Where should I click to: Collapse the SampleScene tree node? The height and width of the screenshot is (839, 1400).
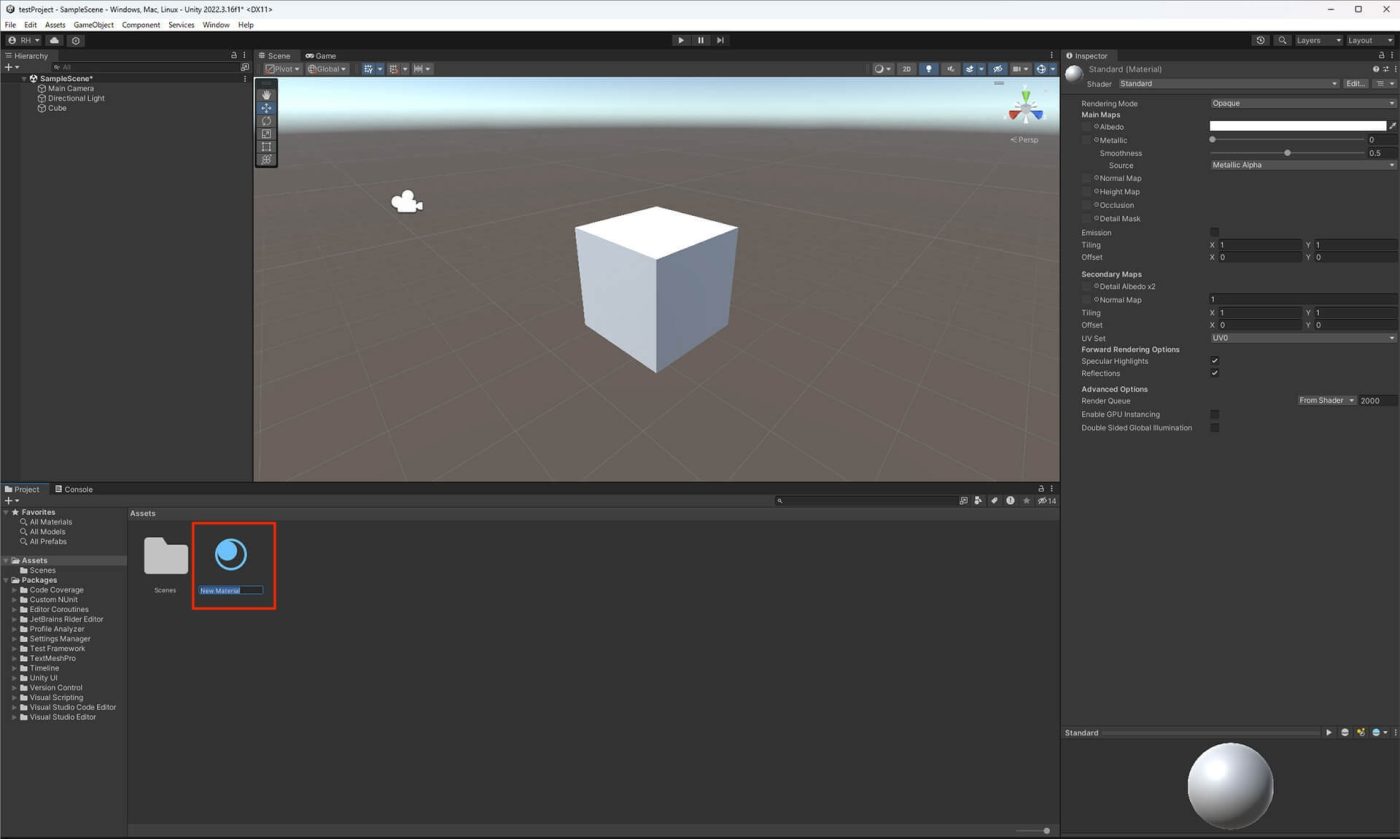pyautogui.click(x=24, y=79)
